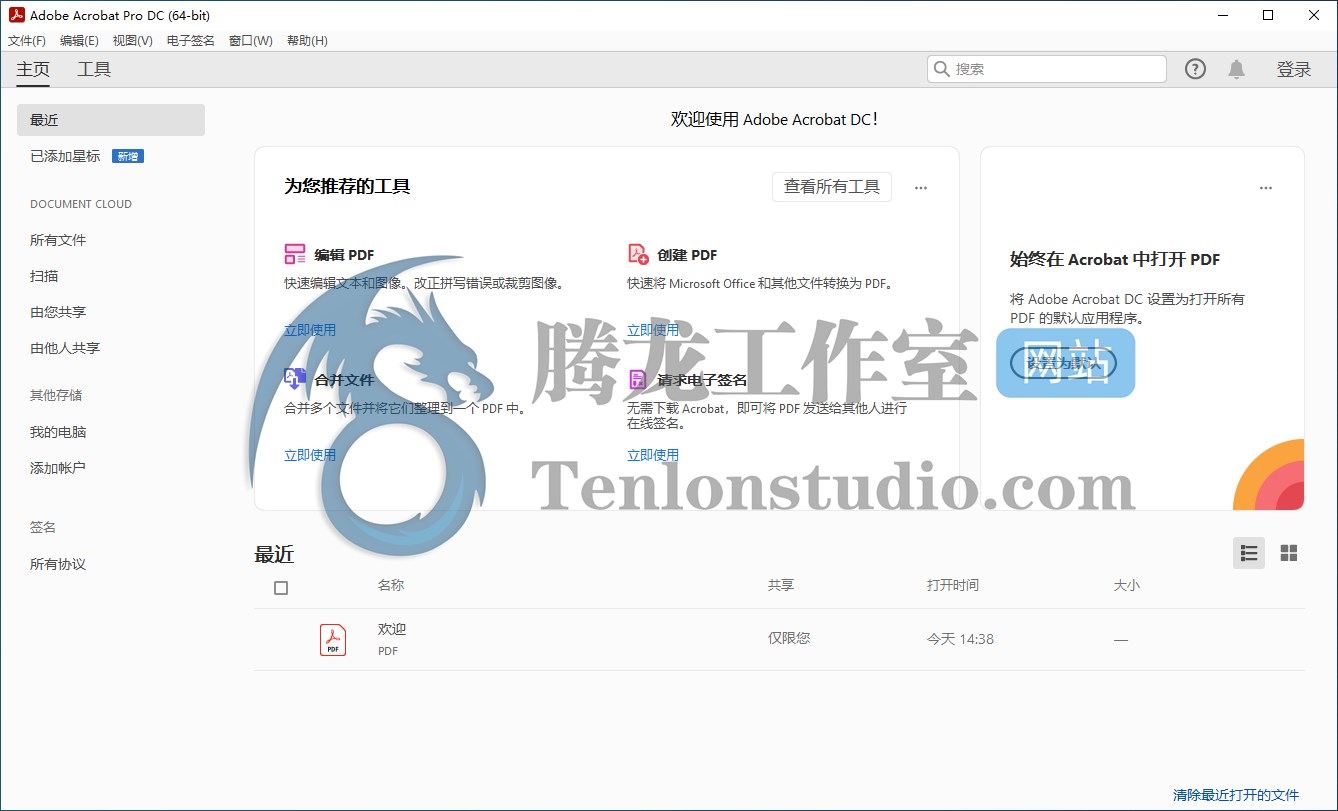Open the 帮助(H) menu
Viewport: 1338px width, 811px height.
tap(307, 41)
